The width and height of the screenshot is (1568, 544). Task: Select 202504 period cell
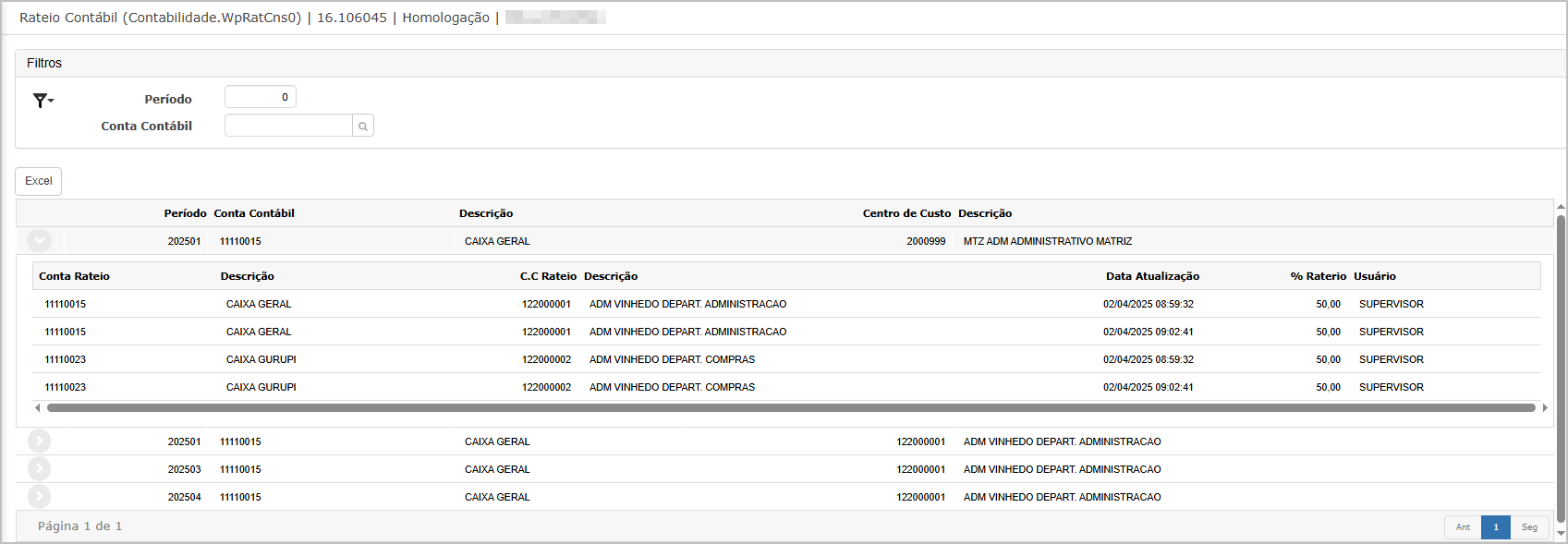pyautogui.click(x=184, y=497)
